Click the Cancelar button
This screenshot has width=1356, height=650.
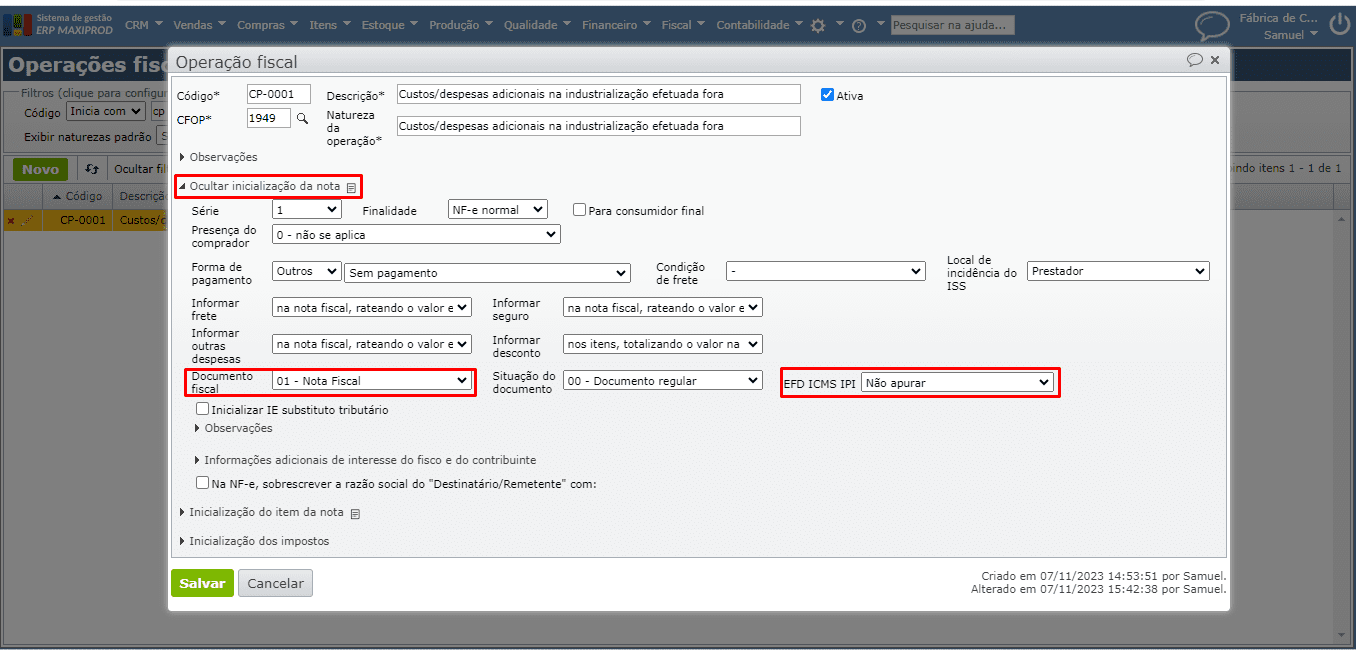[x=275, y=583]
